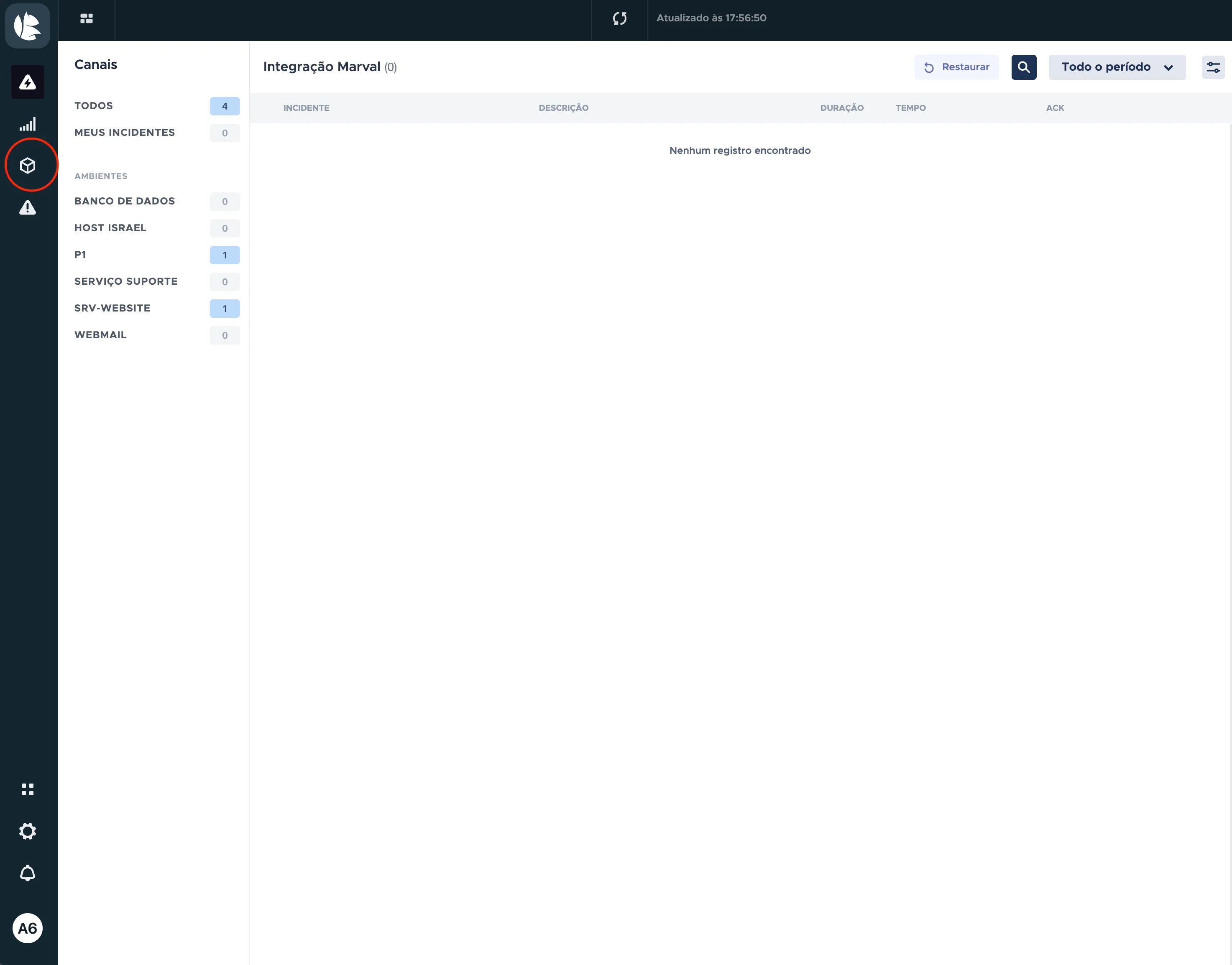This screenshot has height=965, width=1232.
Task: Click the TODOS count badge 4
Action: tap(225, 106)
